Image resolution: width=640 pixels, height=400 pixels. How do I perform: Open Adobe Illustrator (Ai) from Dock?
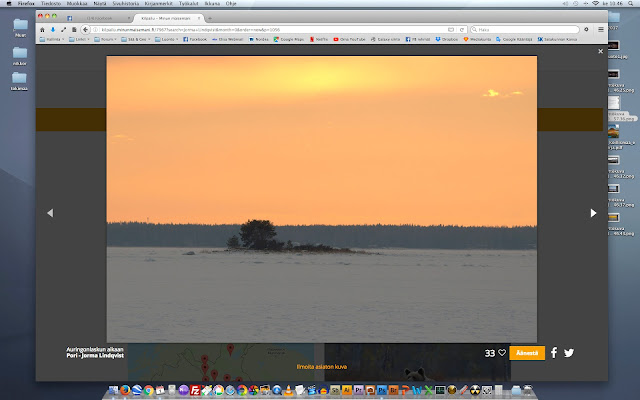(x=347, y=390)
